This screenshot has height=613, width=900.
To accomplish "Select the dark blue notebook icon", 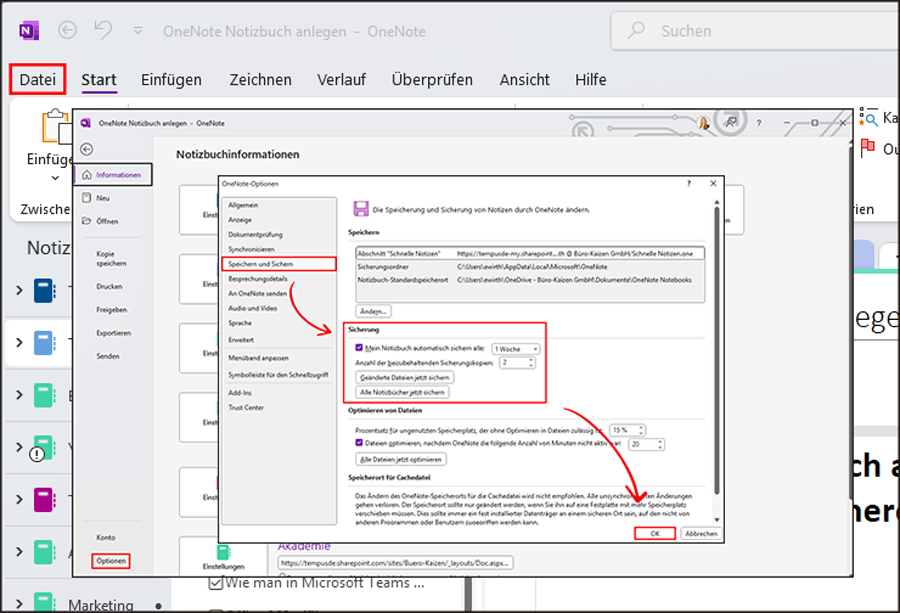I will tap(45, 290).
